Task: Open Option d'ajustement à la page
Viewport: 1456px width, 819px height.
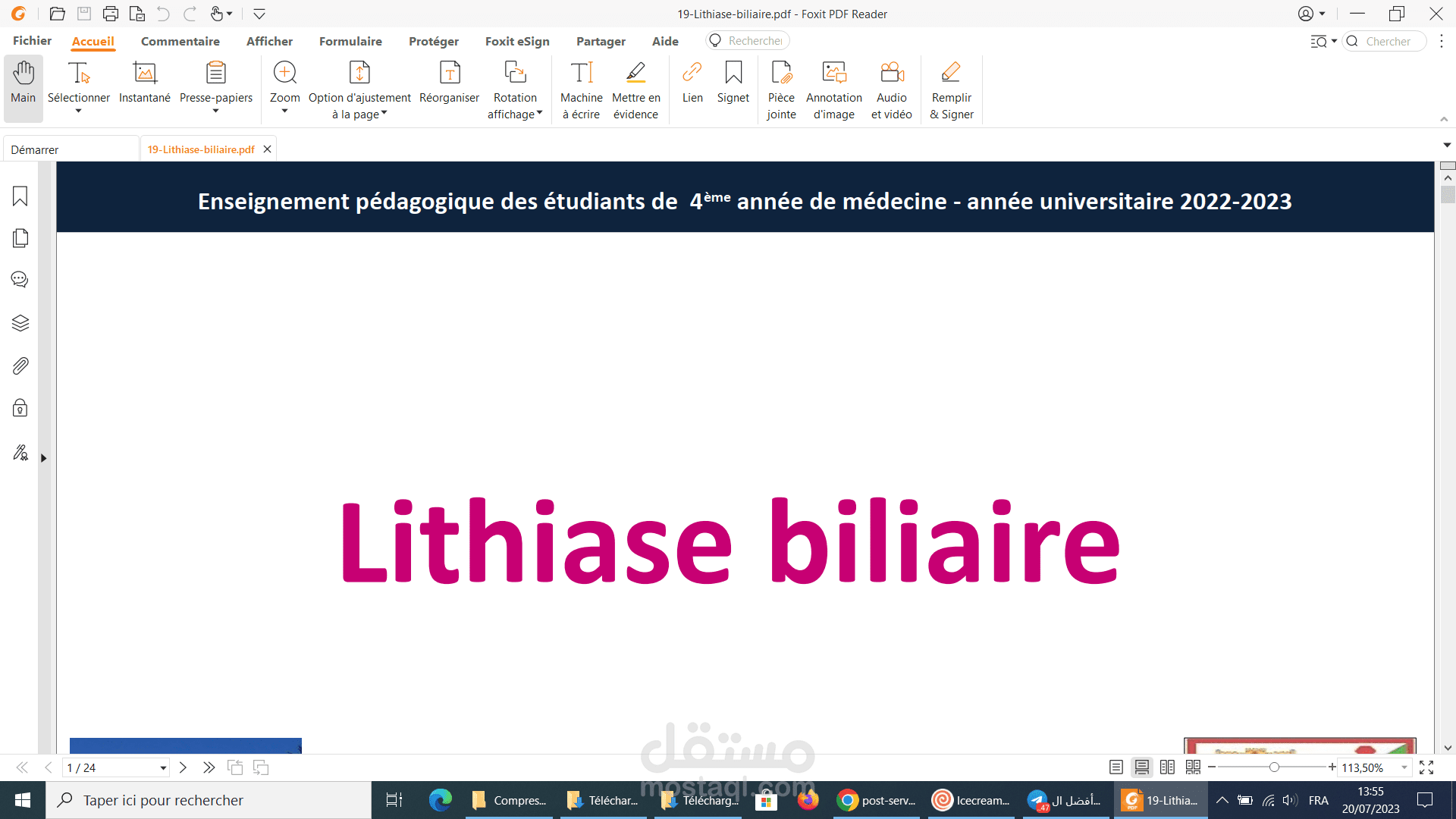Action: click(359, 89)
